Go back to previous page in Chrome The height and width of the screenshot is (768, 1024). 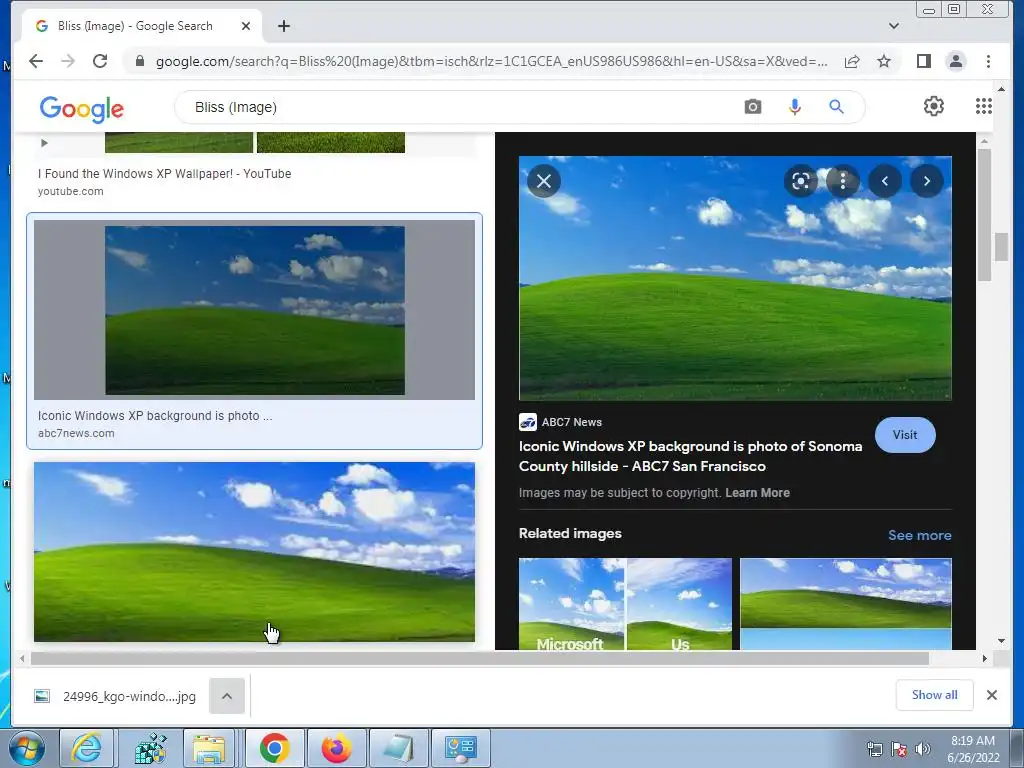coord(36,61)
